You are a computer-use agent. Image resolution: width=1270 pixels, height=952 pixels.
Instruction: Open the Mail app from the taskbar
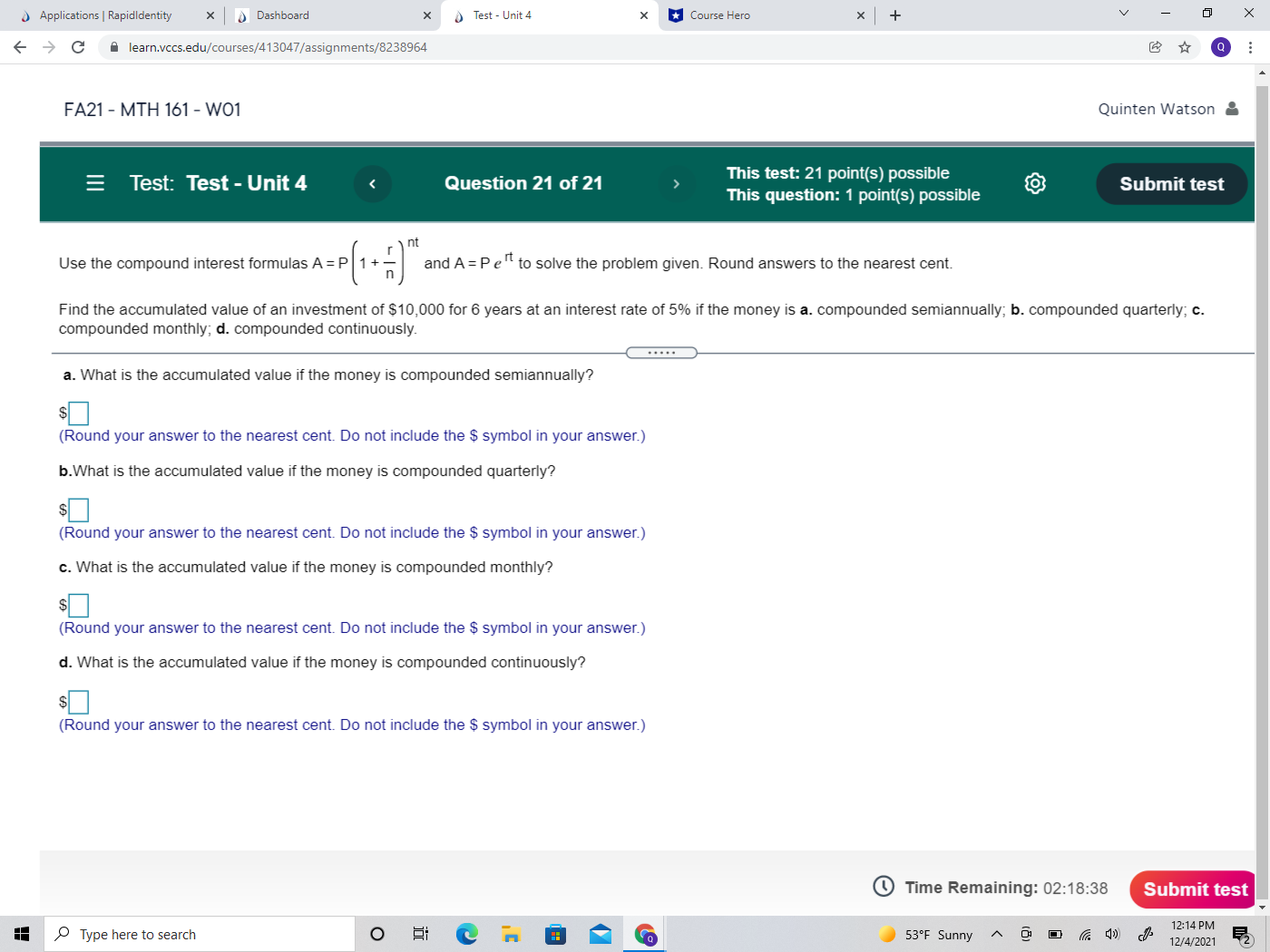click(600, 934)
